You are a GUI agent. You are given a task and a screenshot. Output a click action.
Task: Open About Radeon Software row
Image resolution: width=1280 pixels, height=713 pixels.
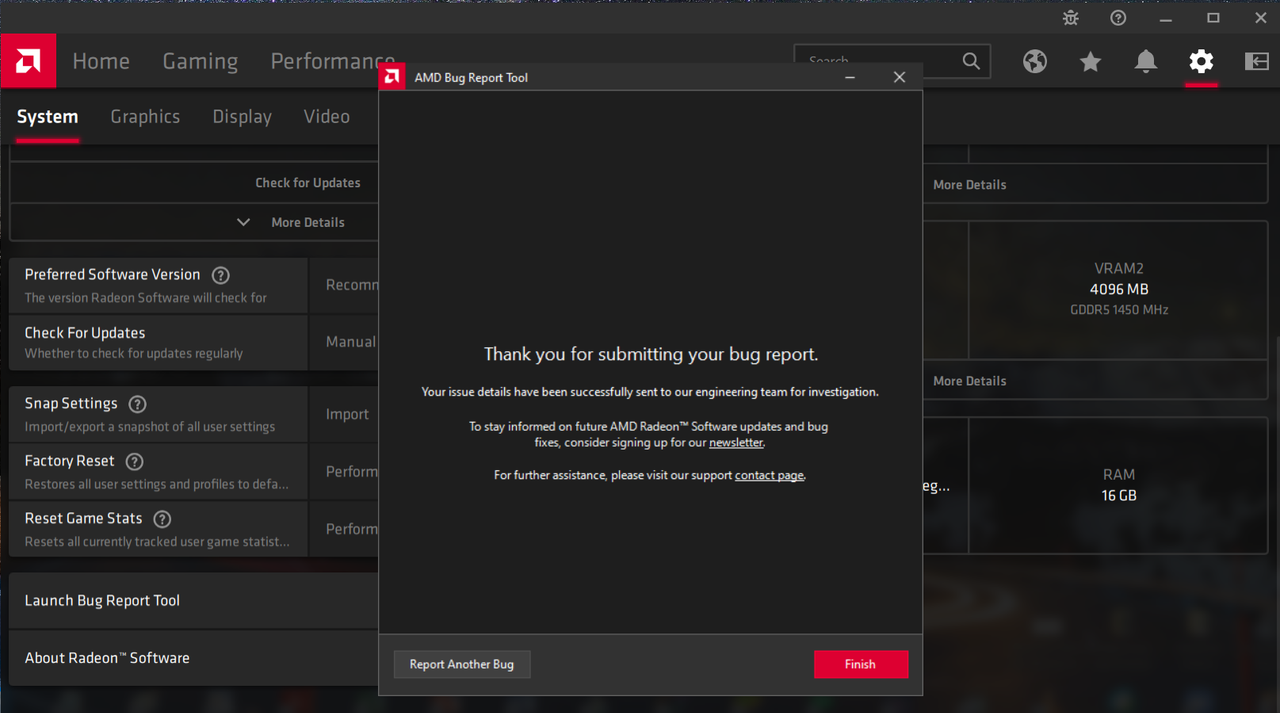pyautogui.click(x=194, y=658)
